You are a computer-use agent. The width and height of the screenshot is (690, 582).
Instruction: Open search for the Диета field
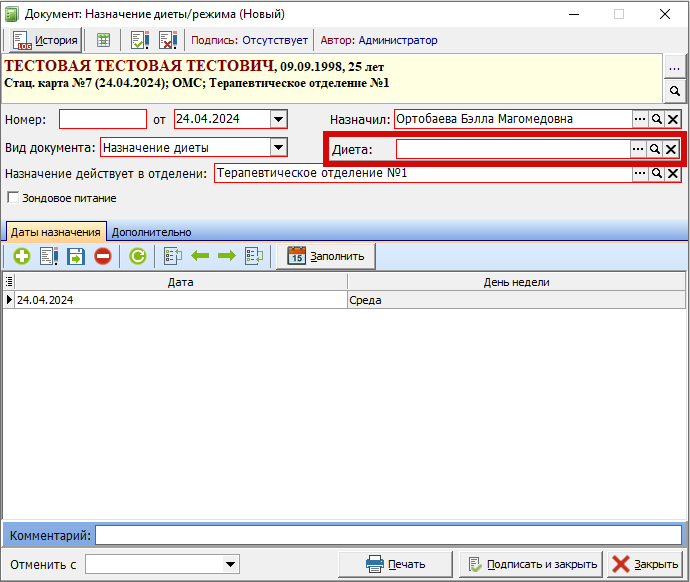point(655,149)
